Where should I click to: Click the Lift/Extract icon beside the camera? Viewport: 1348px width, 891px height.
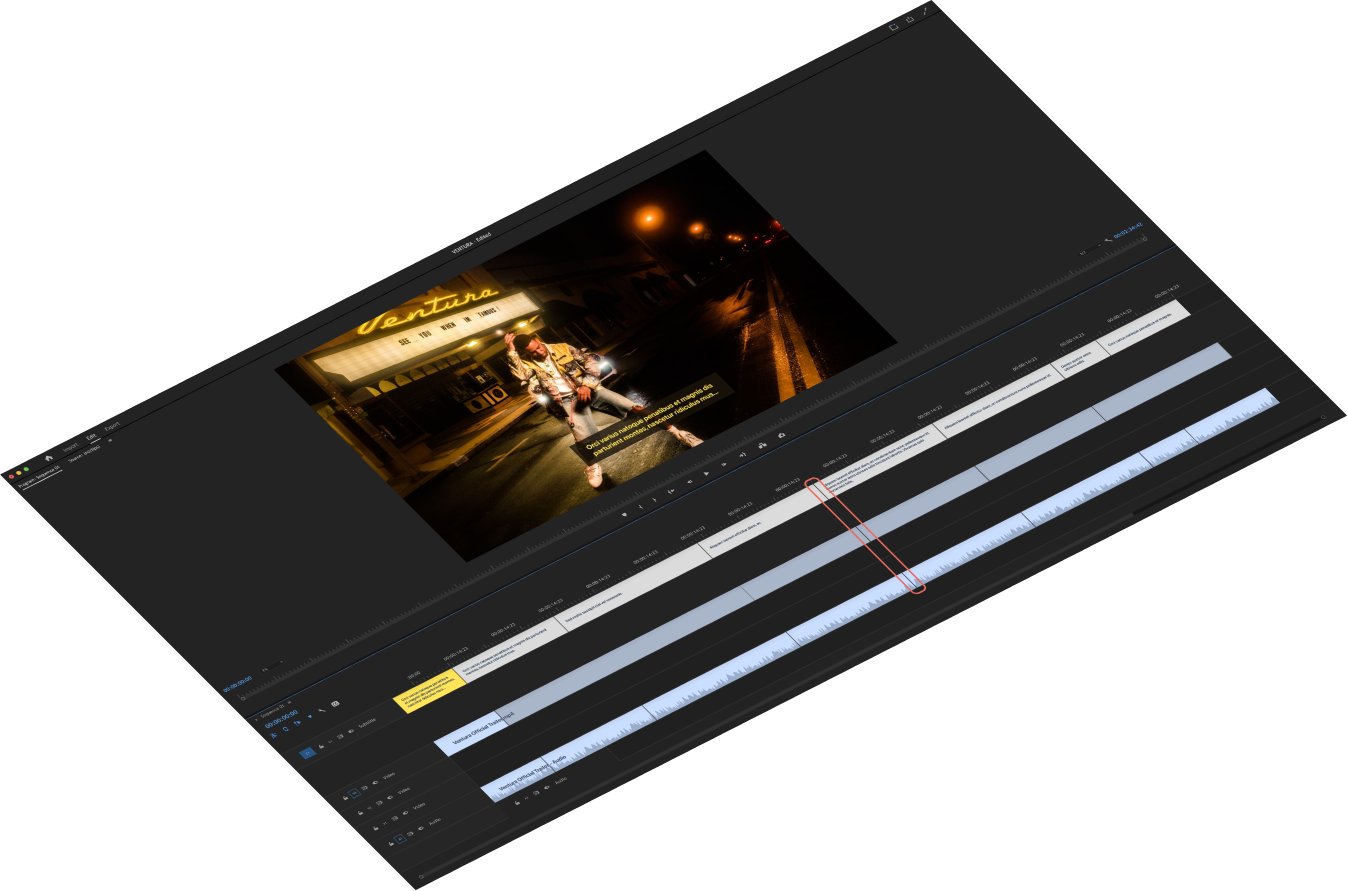[x=762, y=445]
